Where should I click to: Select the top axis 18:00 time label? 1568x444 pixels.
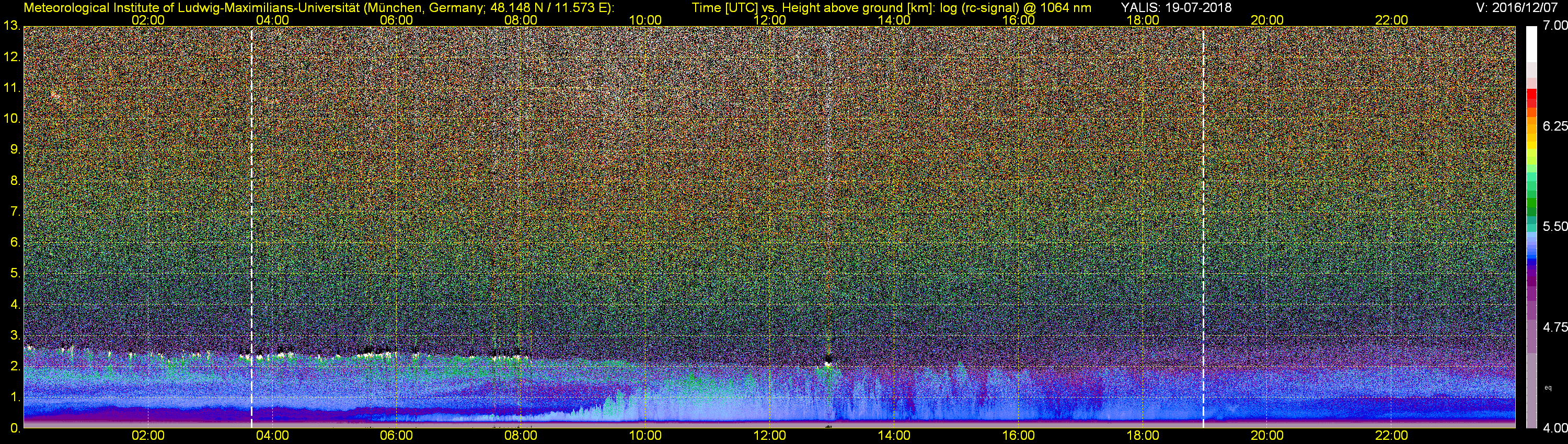[x=1143, y=20]
